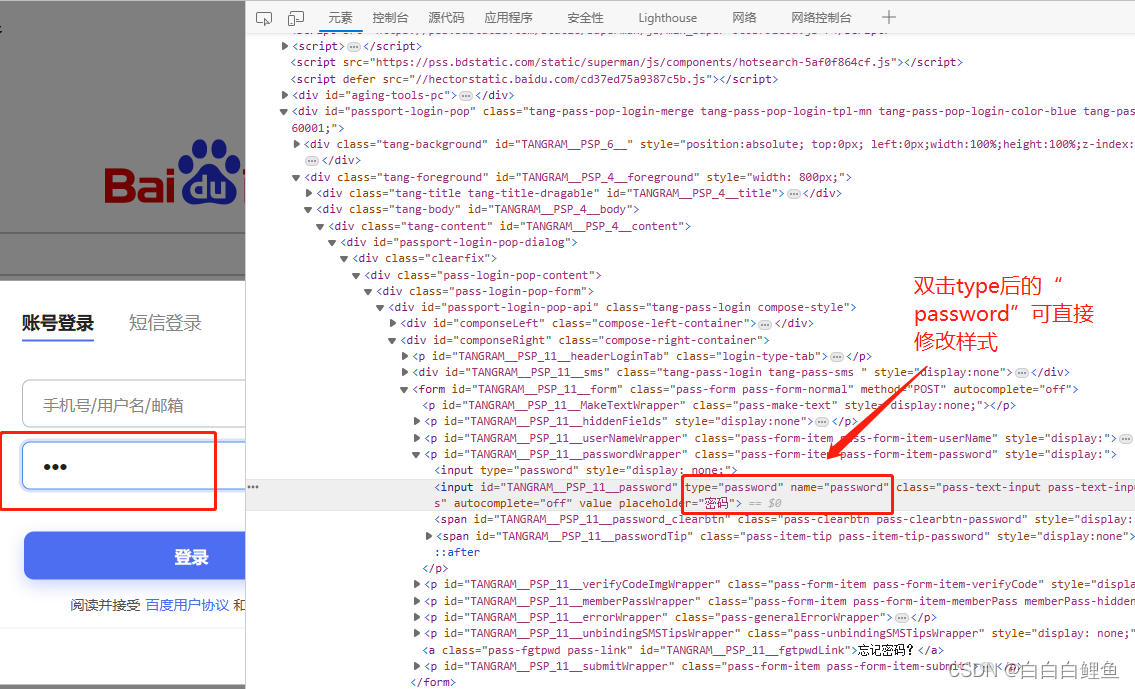Click the password input field with dots
The image size is (1135, 689).
point(134,466)
